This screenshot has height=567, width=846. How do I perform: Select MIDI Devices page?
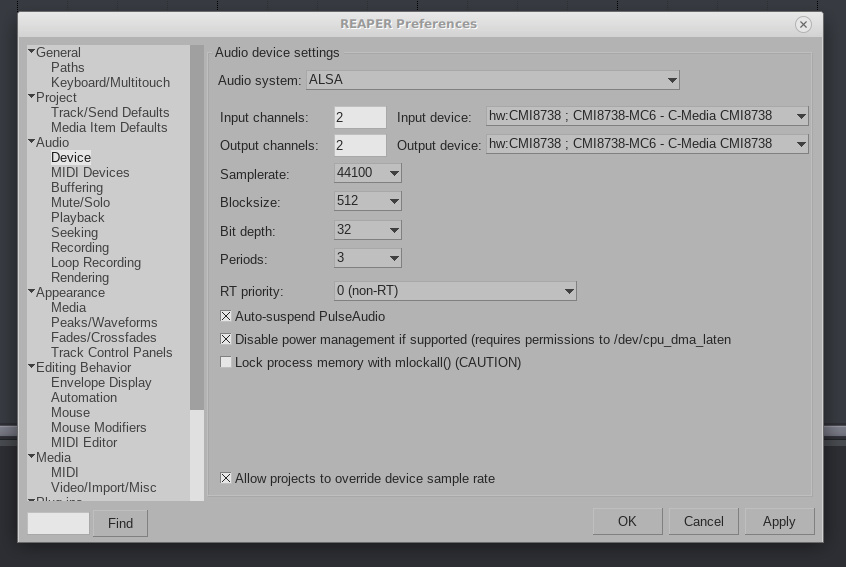(90, 173)
